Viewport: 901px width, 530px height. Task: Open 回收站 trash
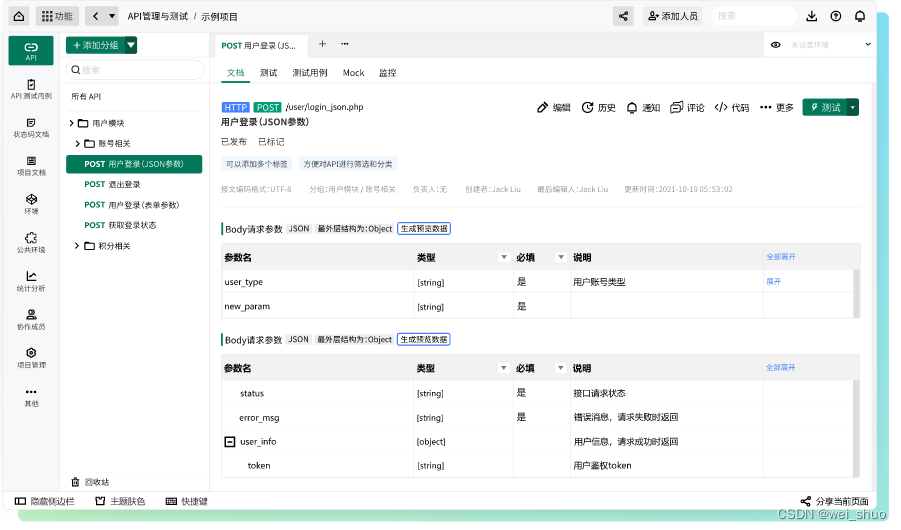click(x=90, y=482)
